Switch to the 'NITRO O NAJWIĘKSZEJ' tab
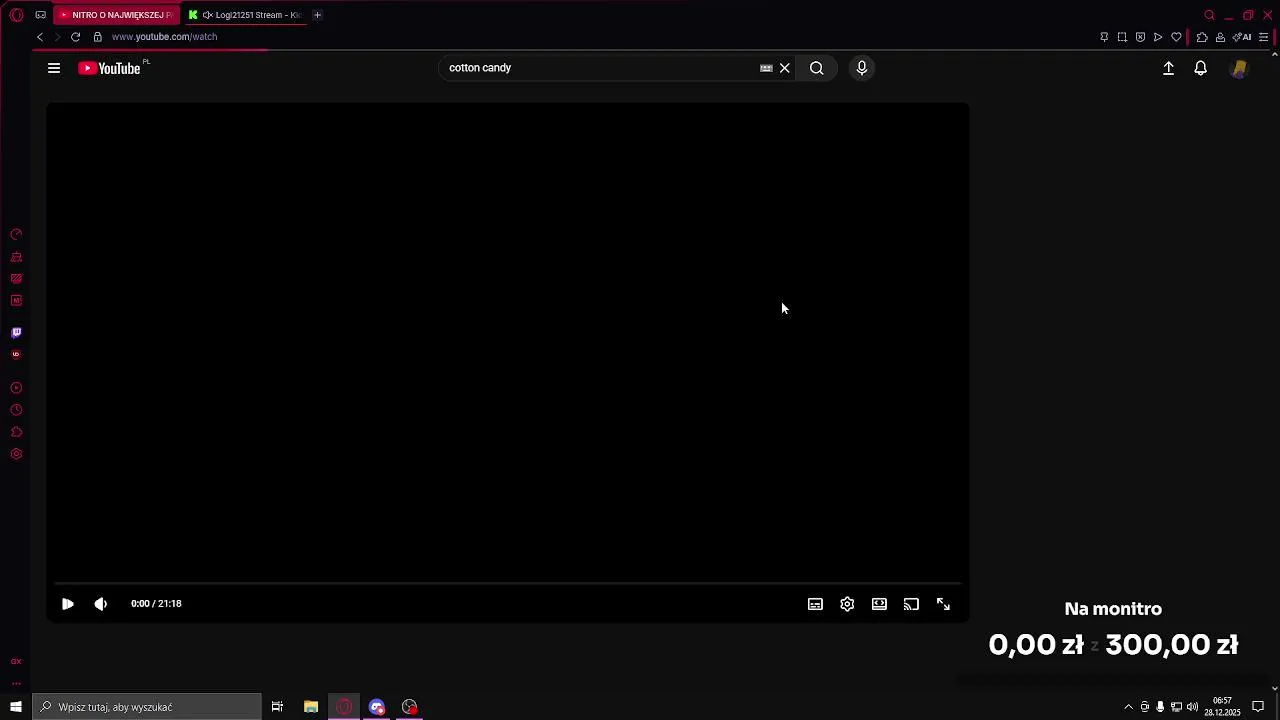Screen dimensions: 1280x720 click(116, 15)
